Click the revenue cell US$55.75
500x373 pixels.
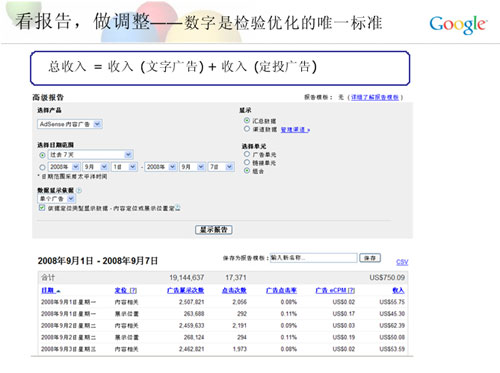click(x=392, y=302)
